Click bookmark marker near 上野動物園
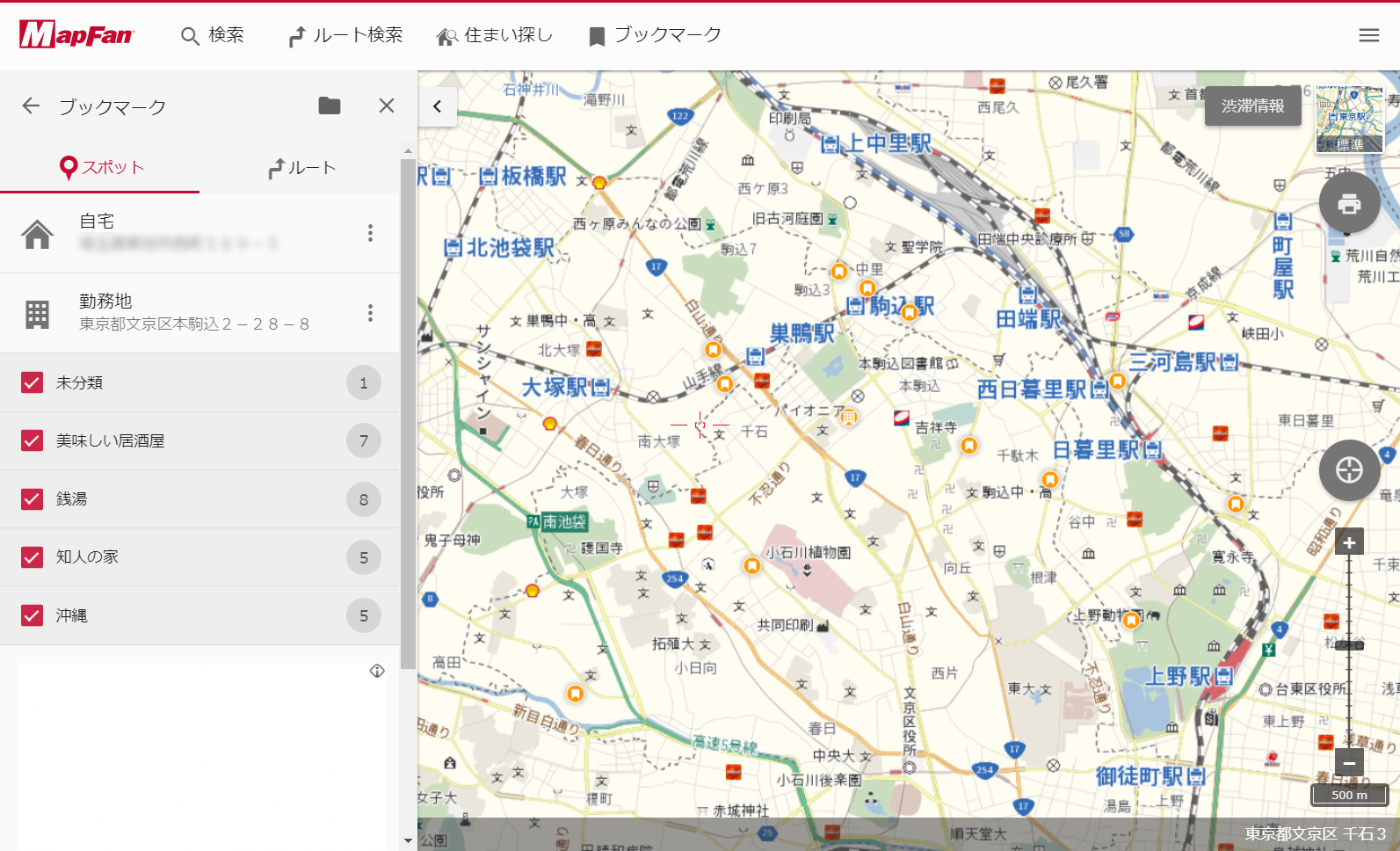Screen dimensions: 1400x851 pos(1131,620)
